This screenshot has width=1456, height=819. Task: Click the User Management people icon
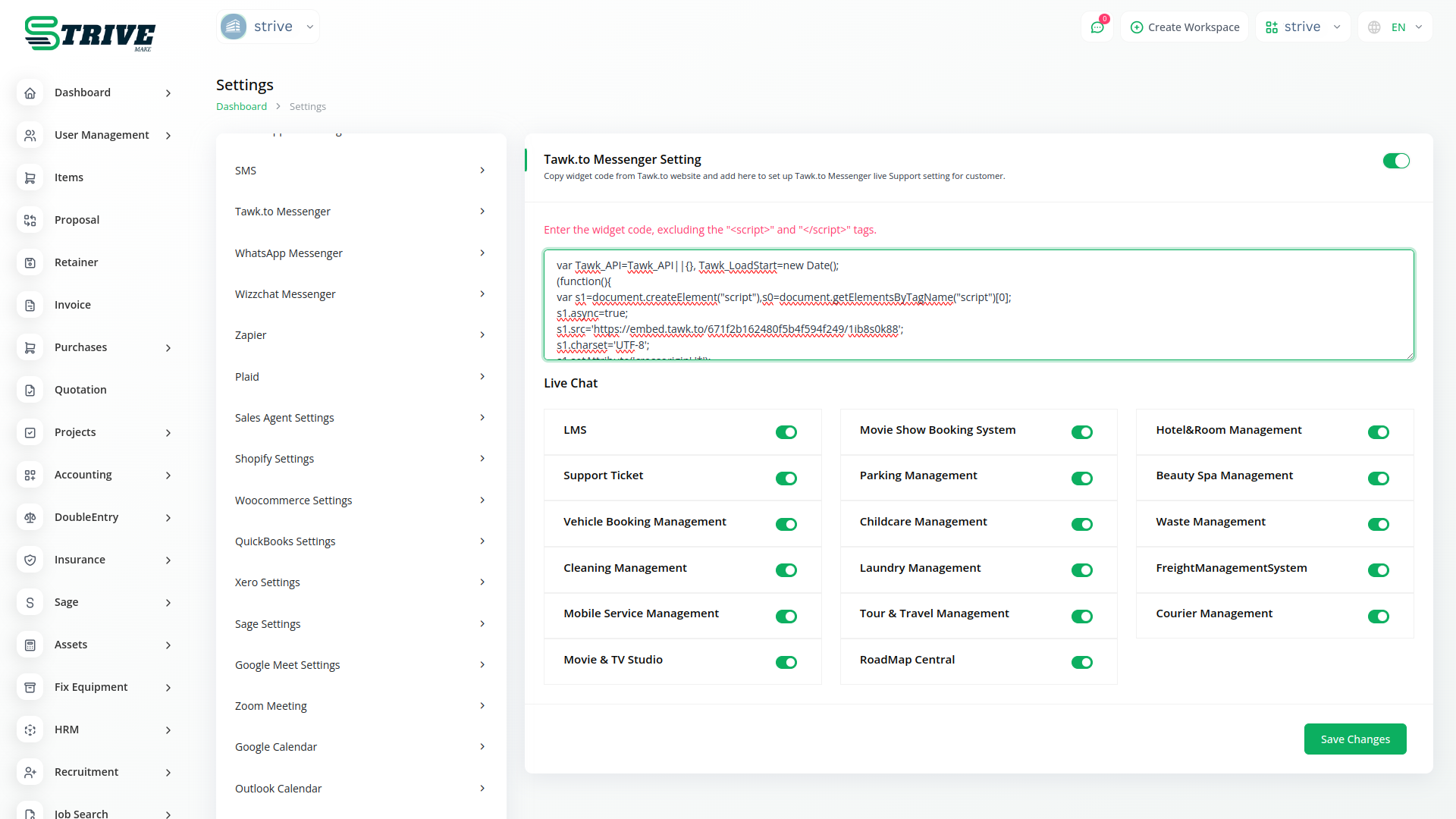click(x=30, y=135)
